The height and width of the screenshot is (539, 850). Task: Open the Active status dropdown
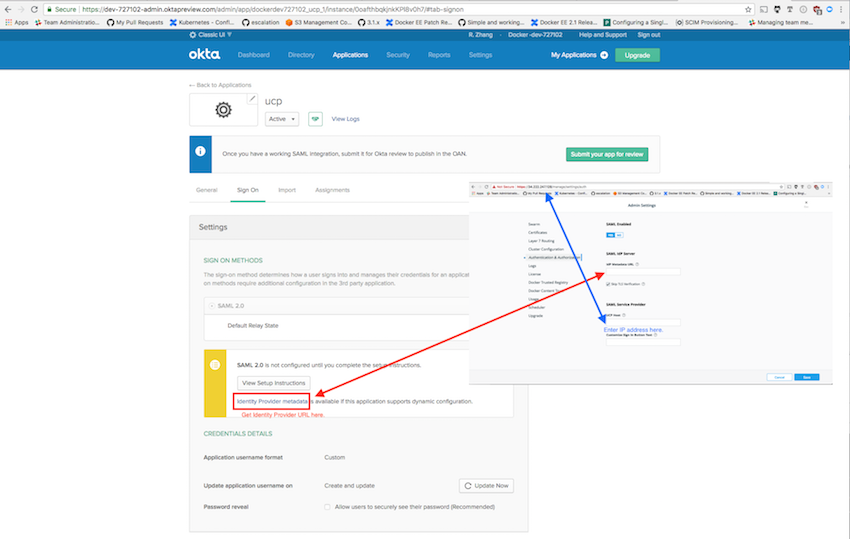pyautogui.click(x=282, y=118)
